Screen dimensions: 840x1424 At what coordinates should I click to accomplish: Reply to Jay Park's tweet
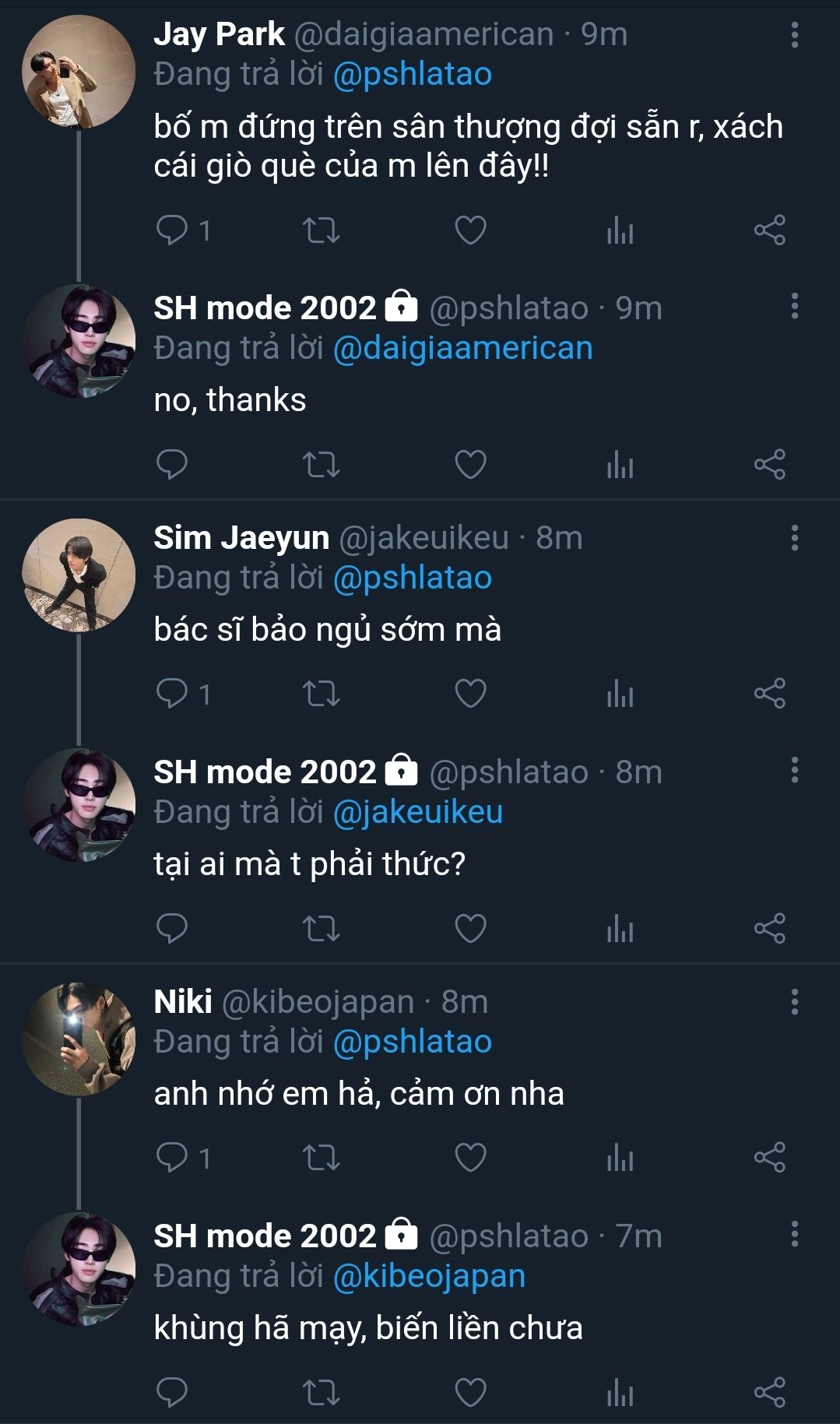pos(172,230)
